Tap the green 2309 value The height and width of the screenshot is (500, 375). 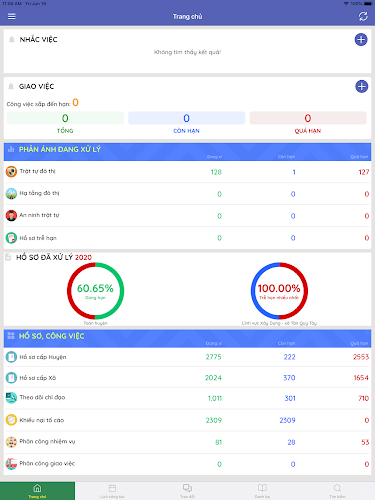click(214, 420)
